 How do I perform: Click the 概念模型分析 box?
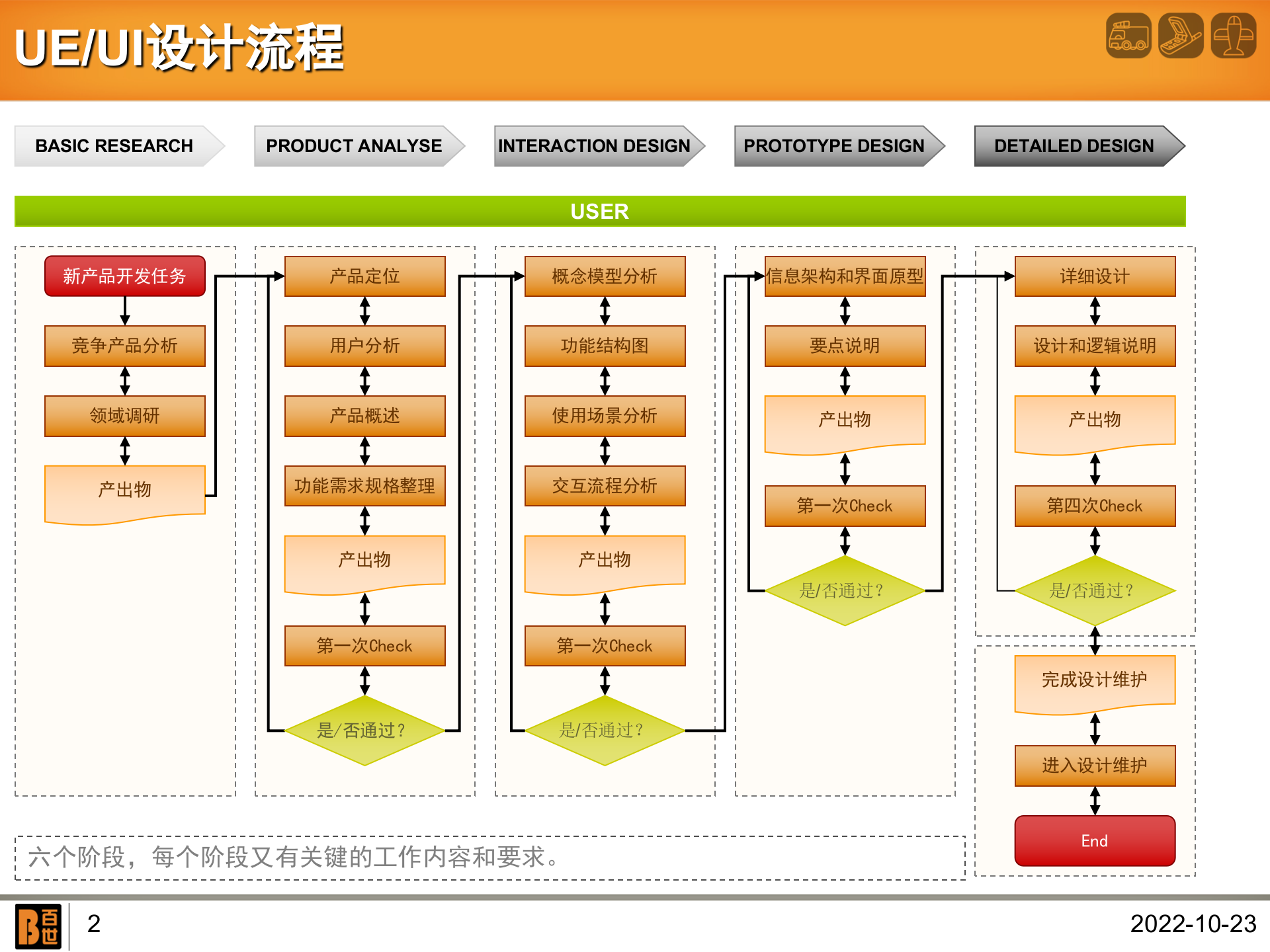point(604,277)
